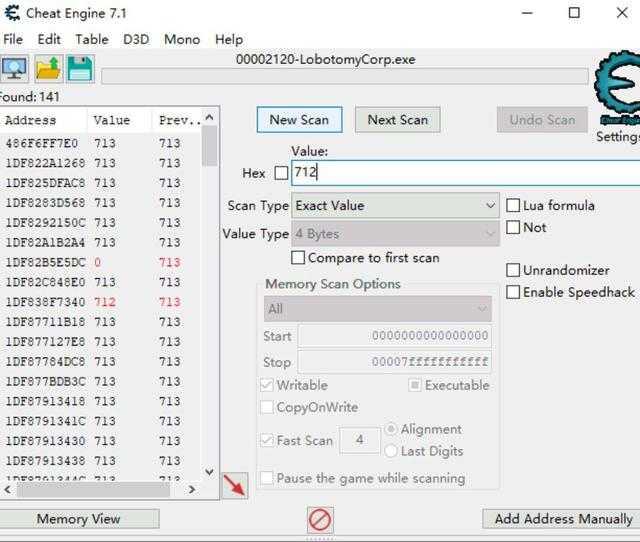
Task: Open the Edit menu
Action: pyautogui.click(x=49, y=40)
